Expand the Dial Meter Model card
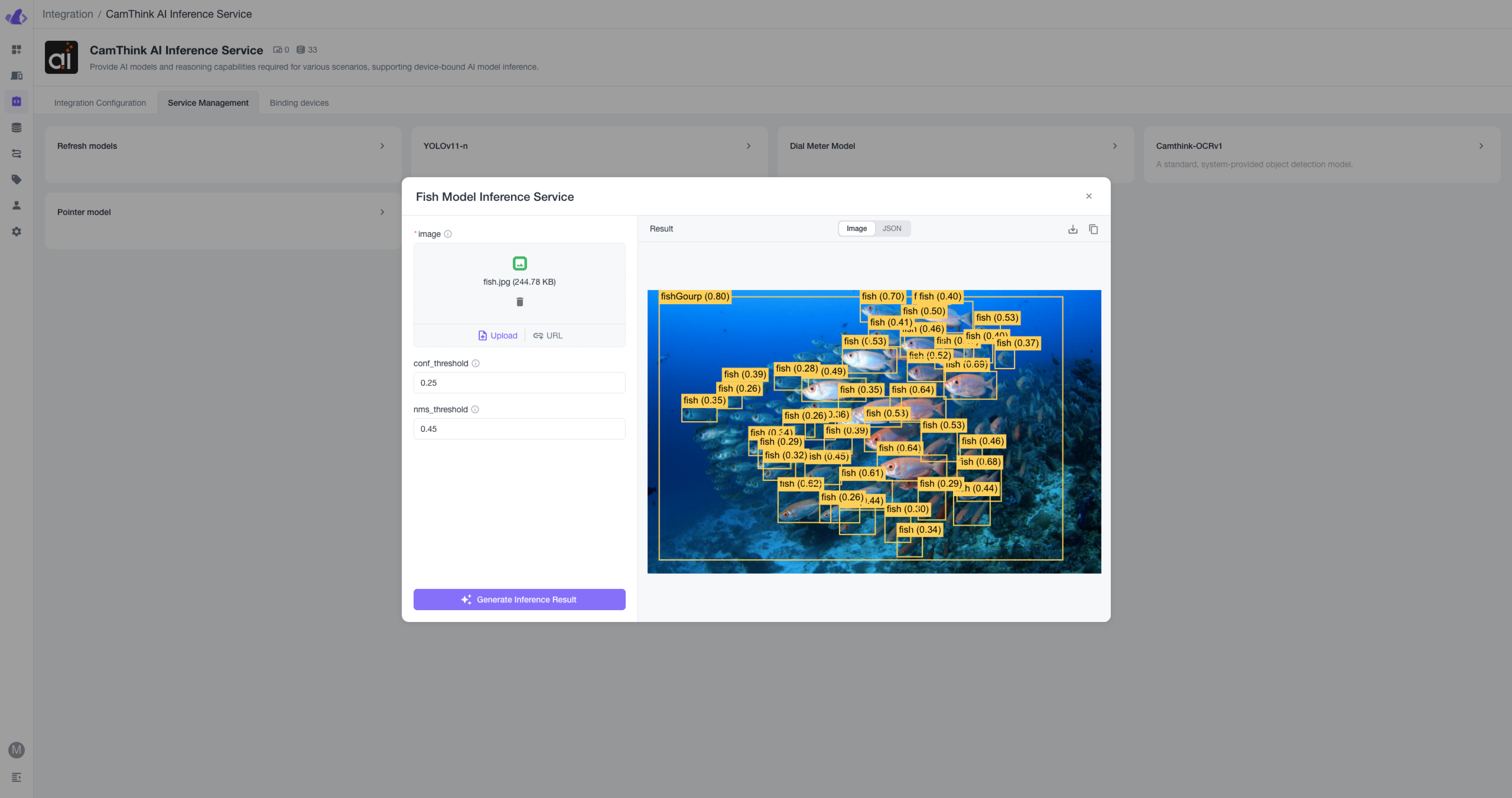 pyautogui.click(x=1114, y=146)
